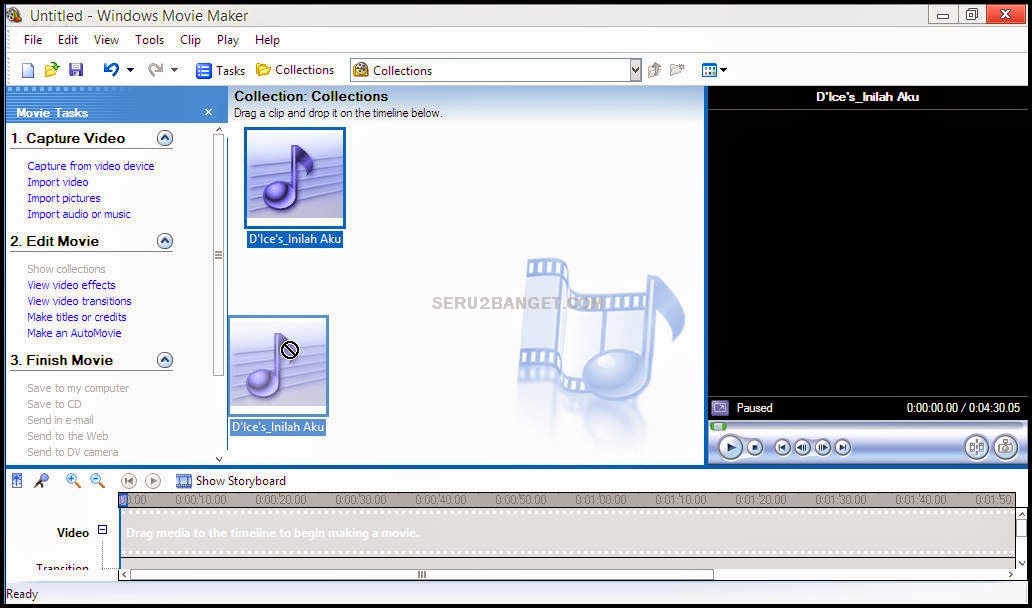
Task: Click the Back button in the monitor
Action: (782, 447)
